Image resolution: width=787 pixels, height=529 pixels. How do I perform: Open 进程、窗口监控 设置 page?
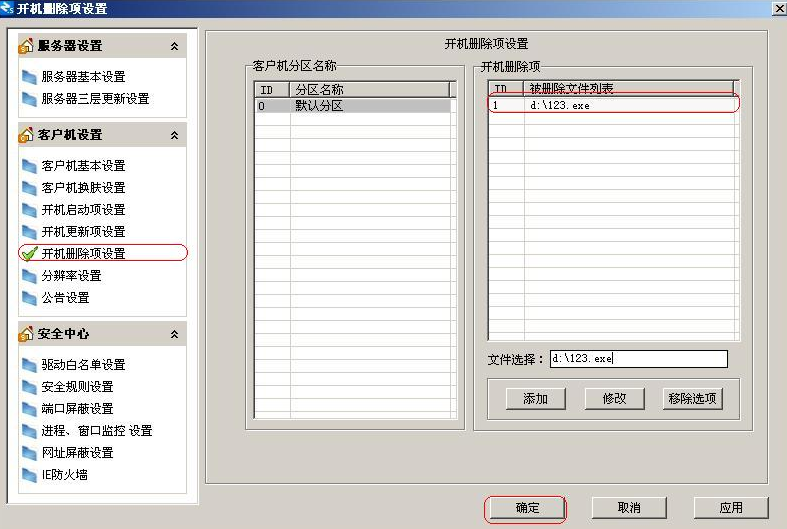[97, 431]
